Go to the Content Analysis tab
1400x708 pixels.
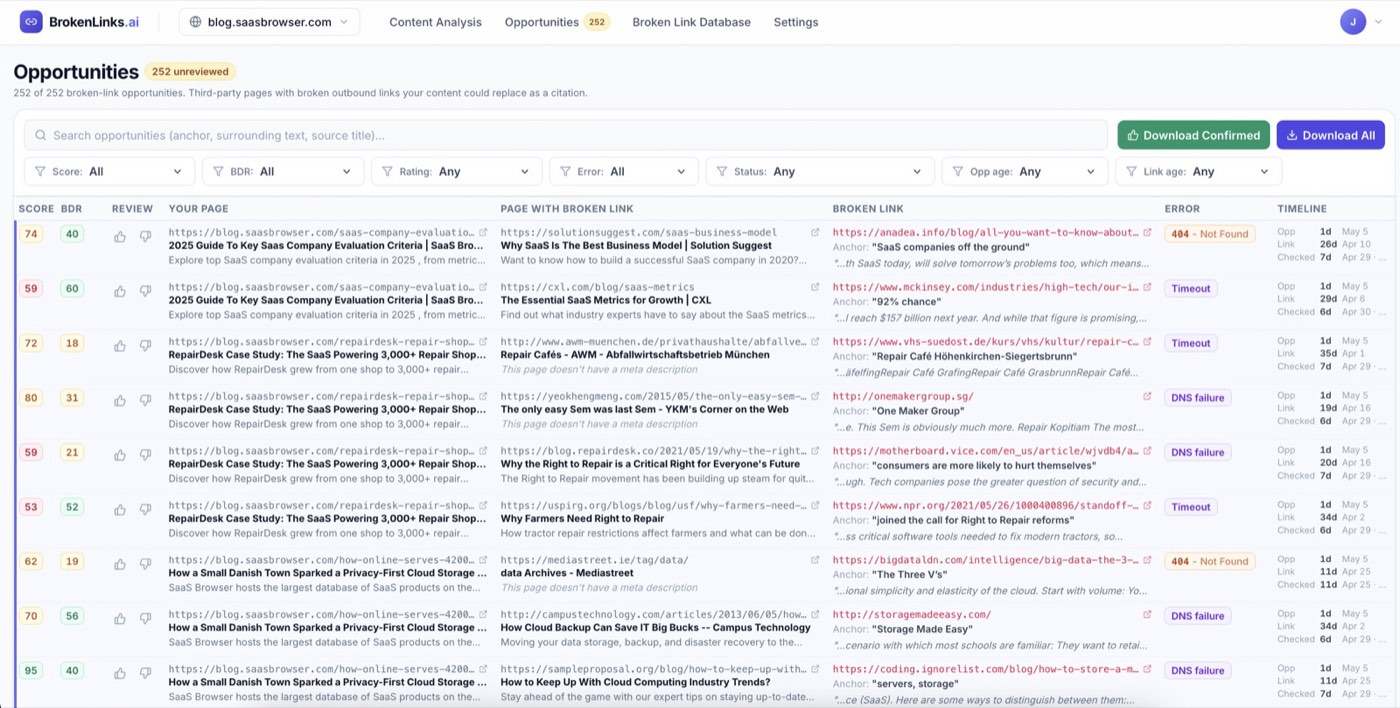435,22
